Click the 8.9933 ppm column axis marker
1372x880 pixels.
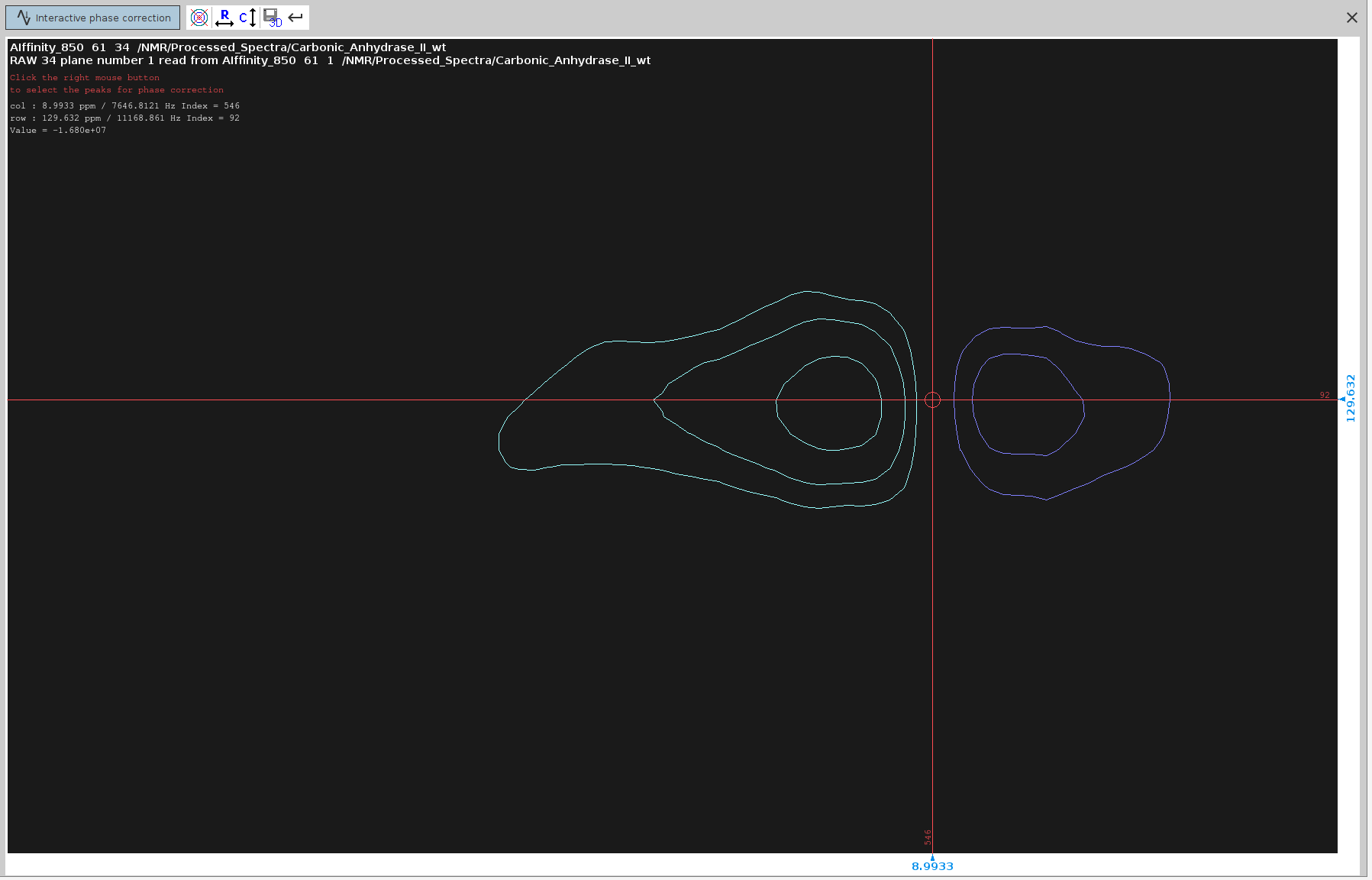932,865
